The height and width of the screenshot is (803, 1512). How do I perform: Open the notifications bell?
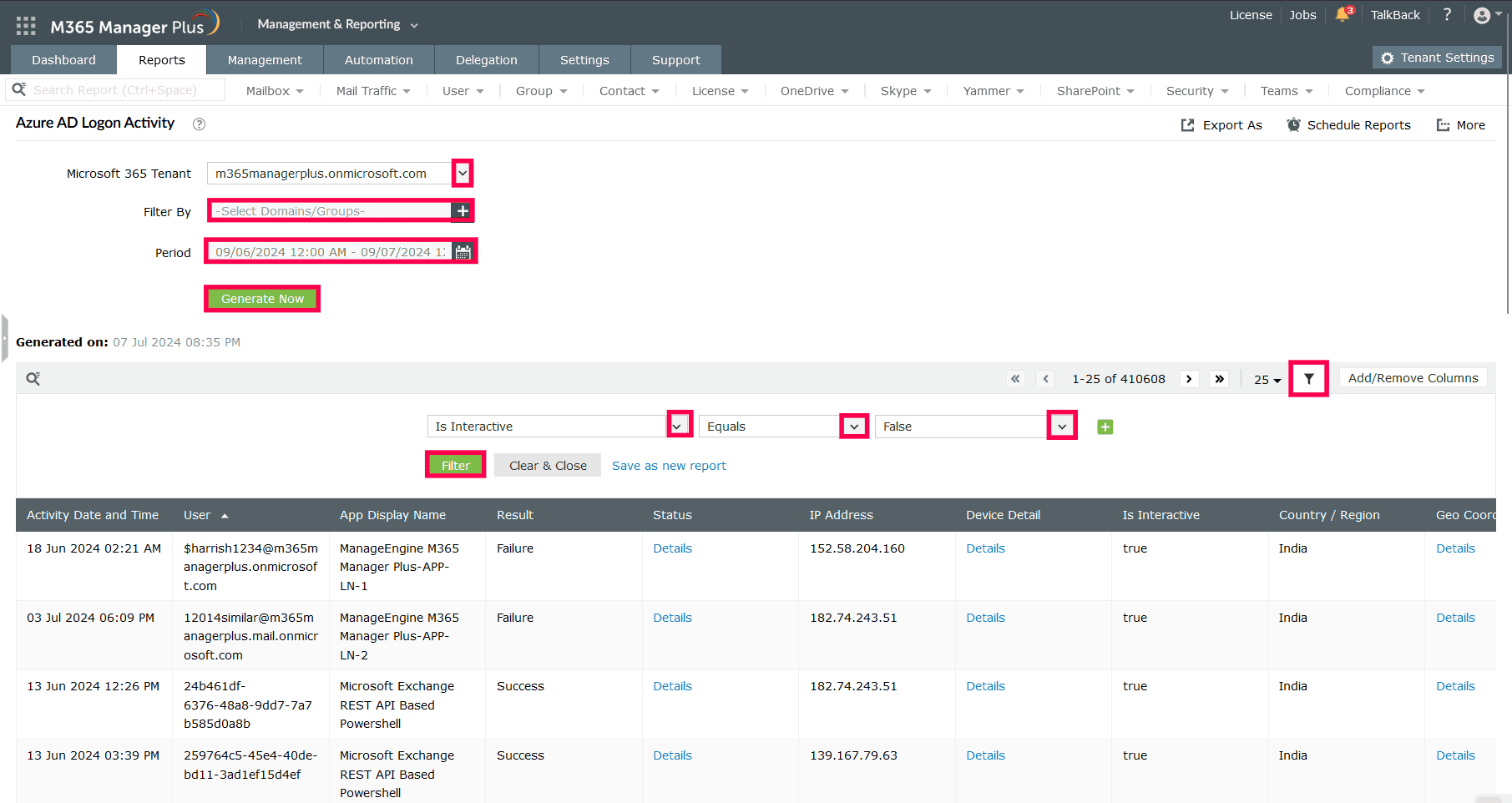coord(1343,14)
